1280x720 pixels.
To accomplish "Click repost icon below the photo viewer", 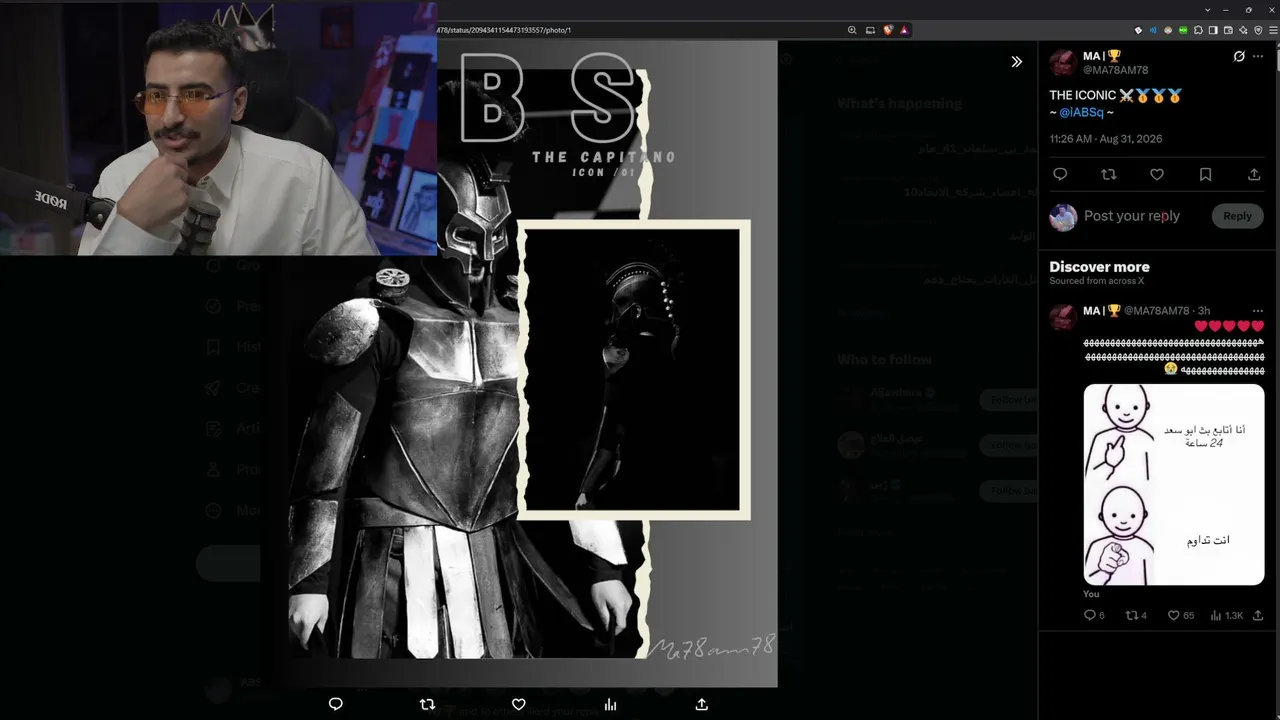I will [427, 704].
